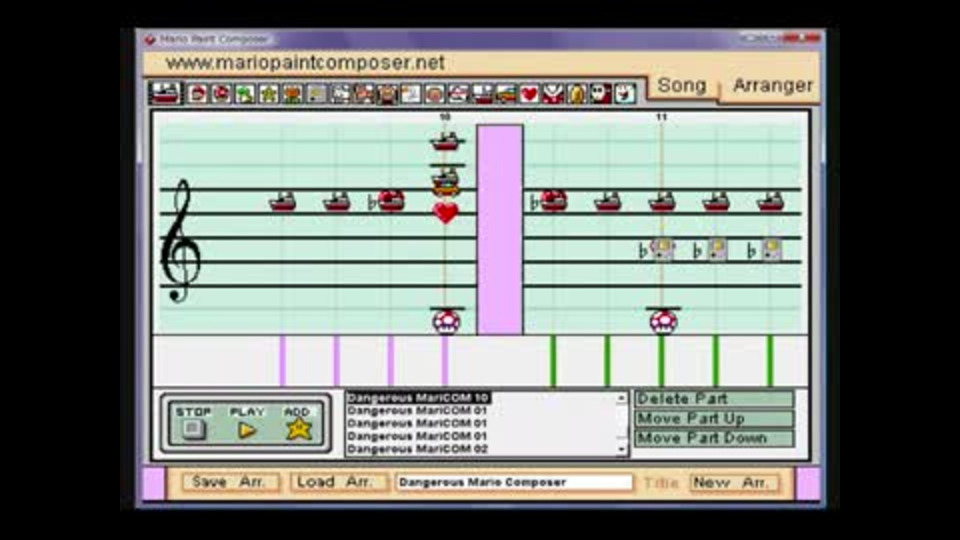Select the Mushroom instrument

(x=221, y=94)
